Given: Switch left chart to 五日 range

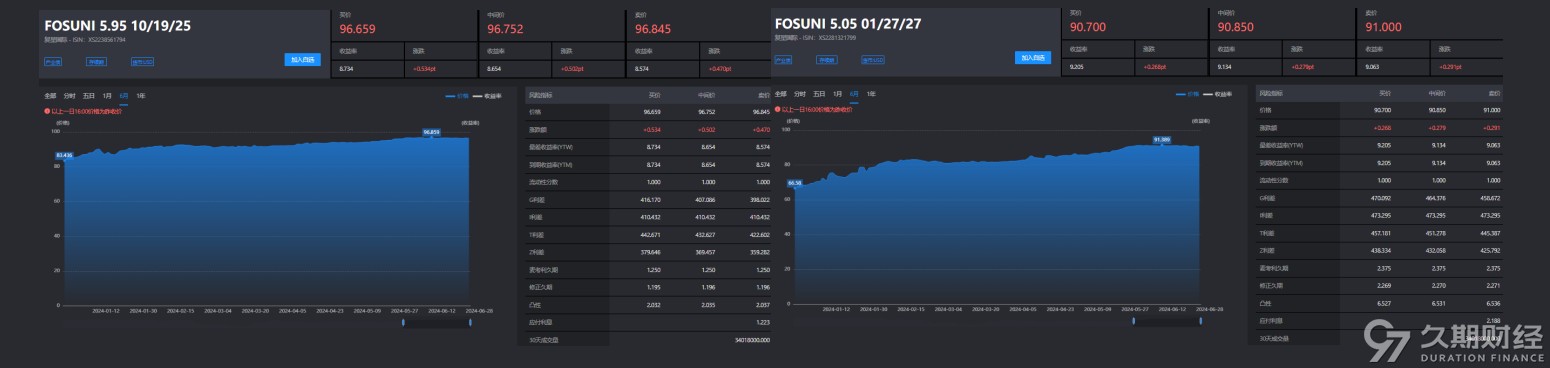Looking at the screenshot, I should click(x=89, y=96).
